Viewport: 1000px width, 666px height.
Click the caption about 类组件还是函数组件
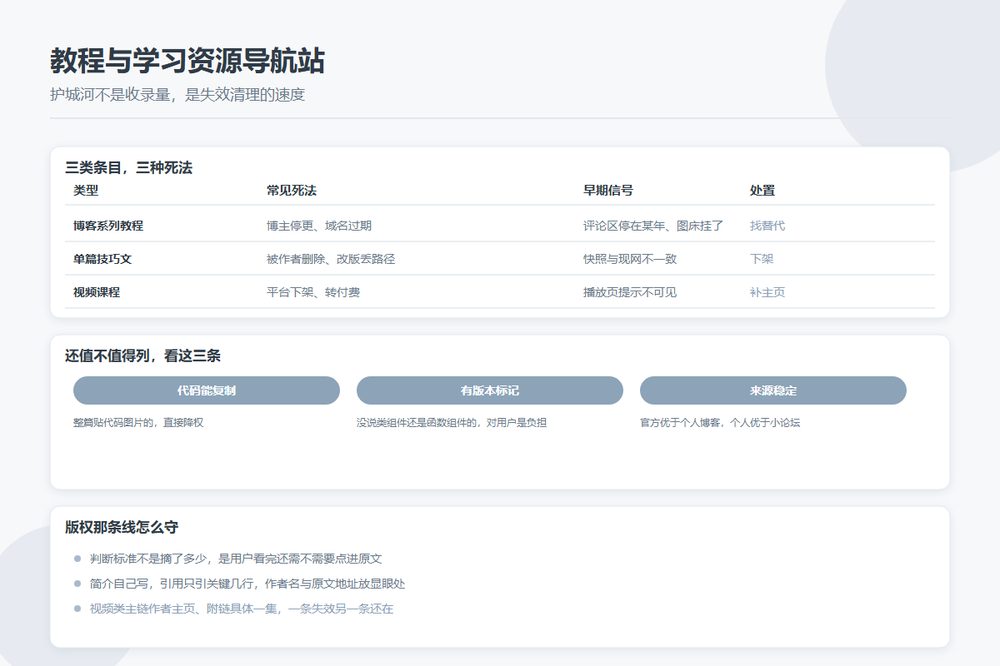click(452, 422)
